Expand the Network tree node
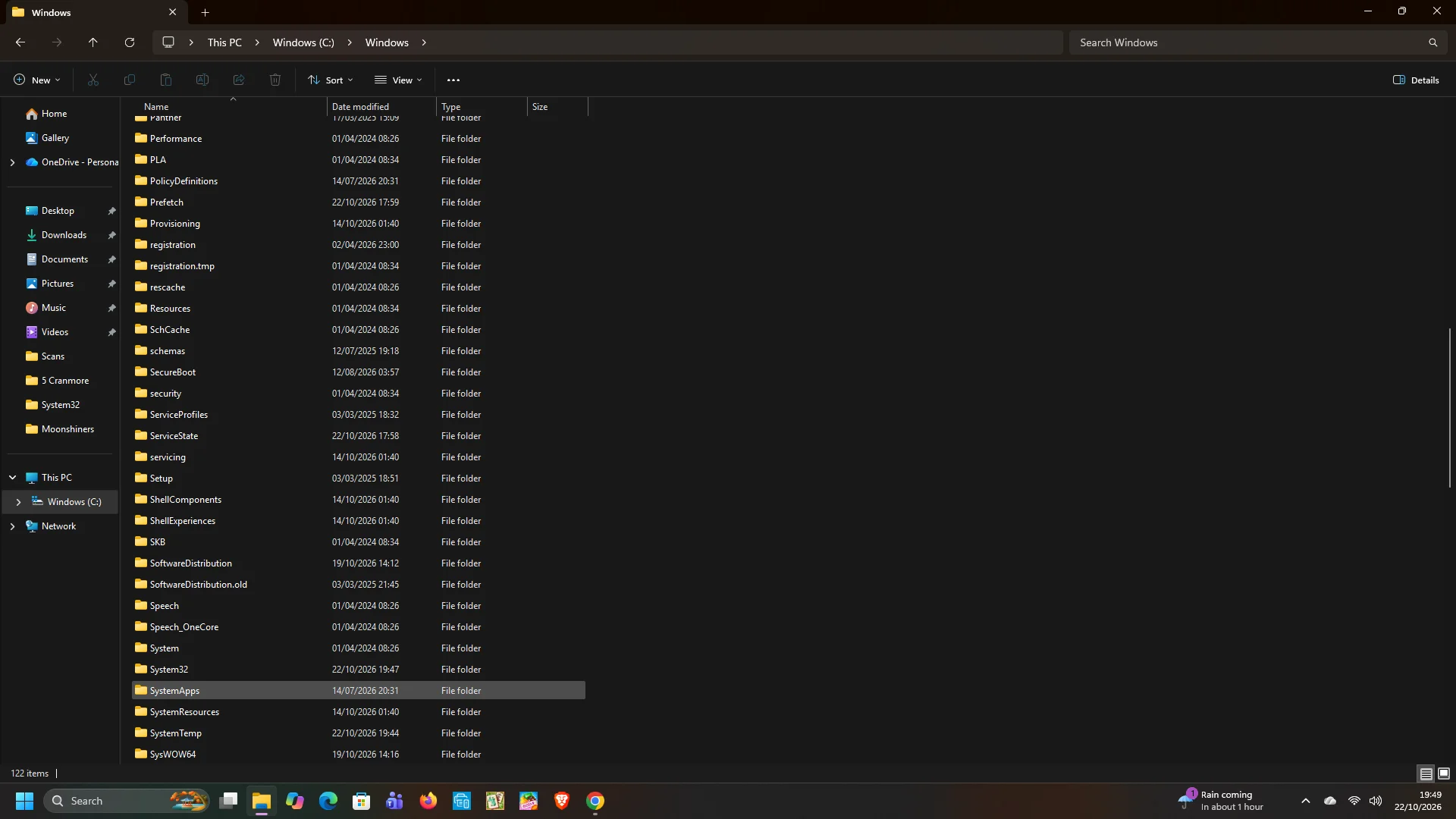Image resolution: width=1456 pixels, height=819 pixels. pyautogui.click(x=12, y=526)
